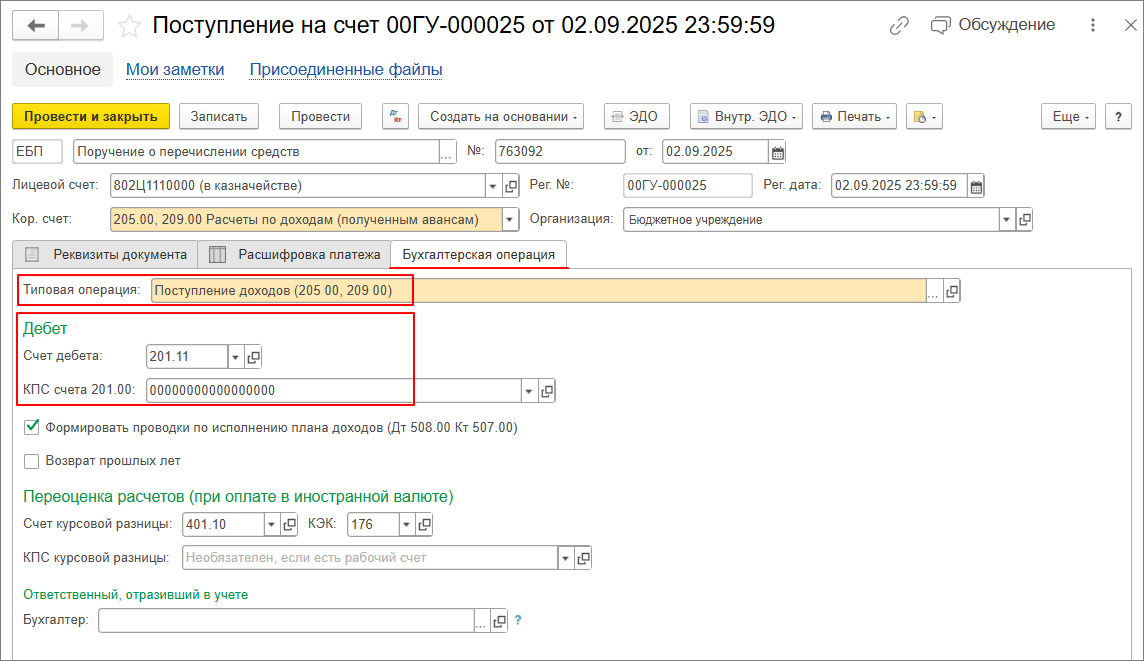Click the back navigation arrow

(x=36, y=26)
